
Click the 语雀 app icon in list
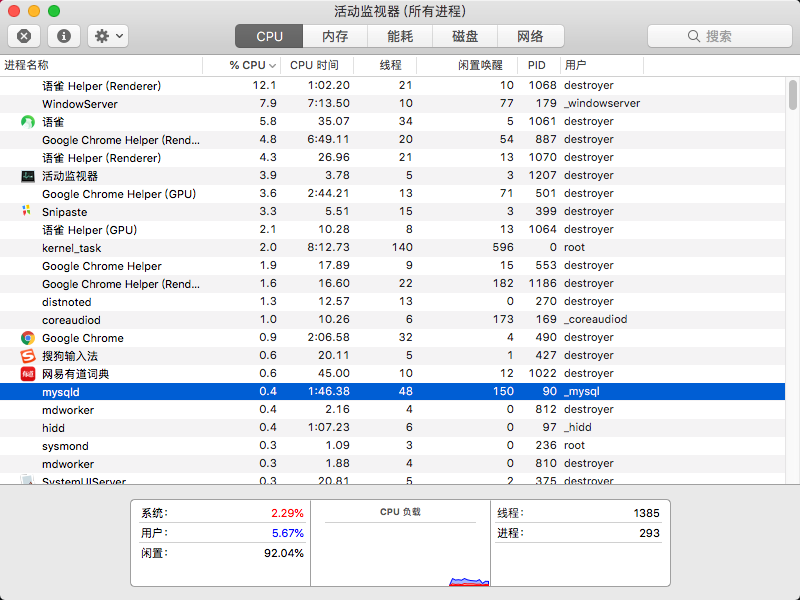tap(28, 122)
